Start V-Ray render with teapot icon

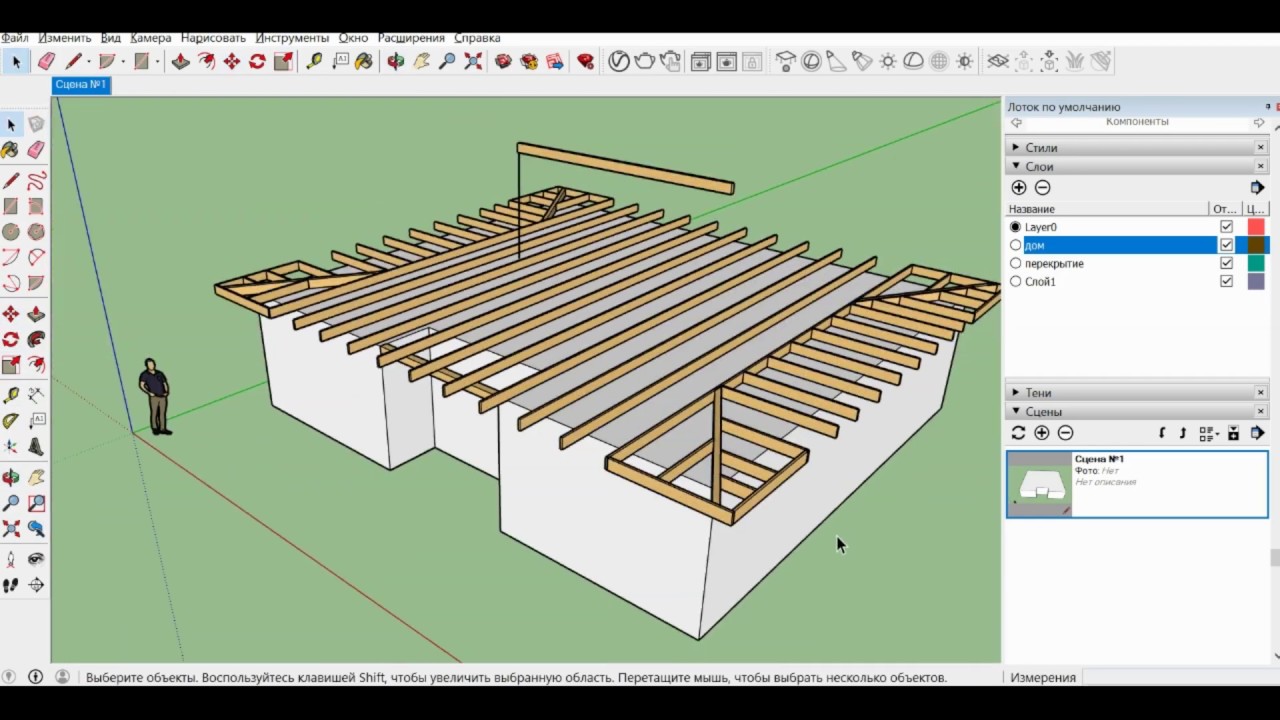point(645,62)
